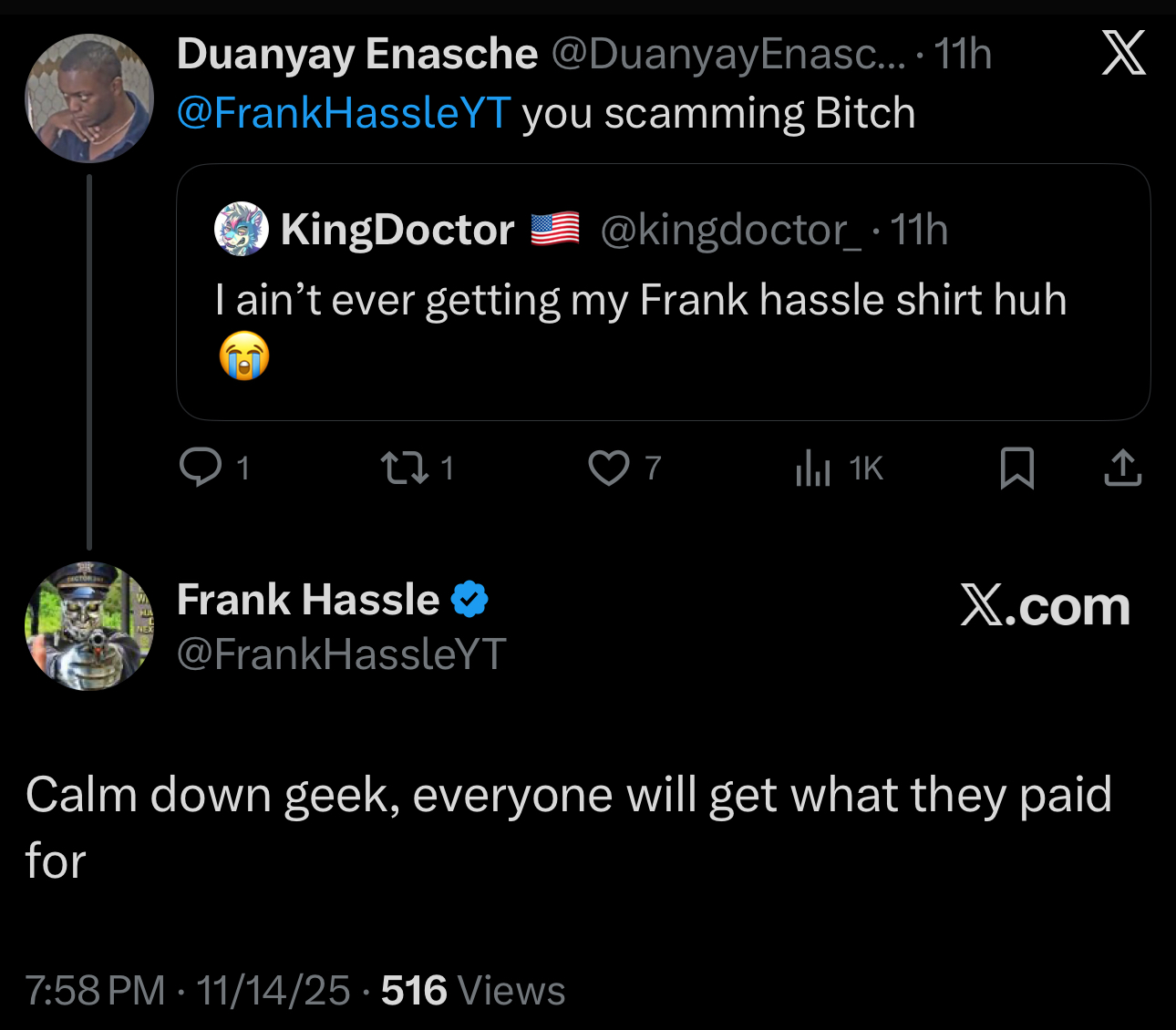Click the X logo top right
Screen dimensions: 1176x1030
(1123, 53)
